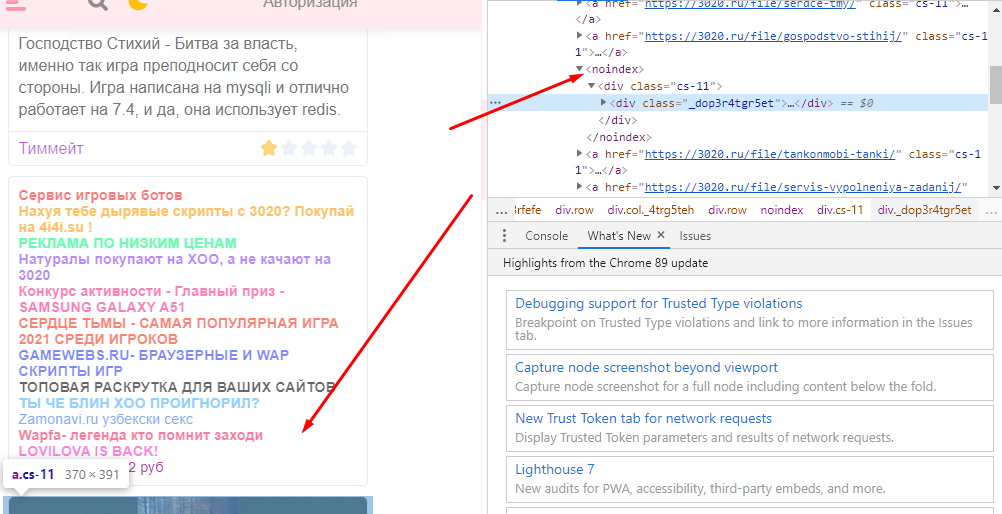The image size is (1002, 514).
Task: Collapse the div class cs-11 node
Action: pos(591,87)
